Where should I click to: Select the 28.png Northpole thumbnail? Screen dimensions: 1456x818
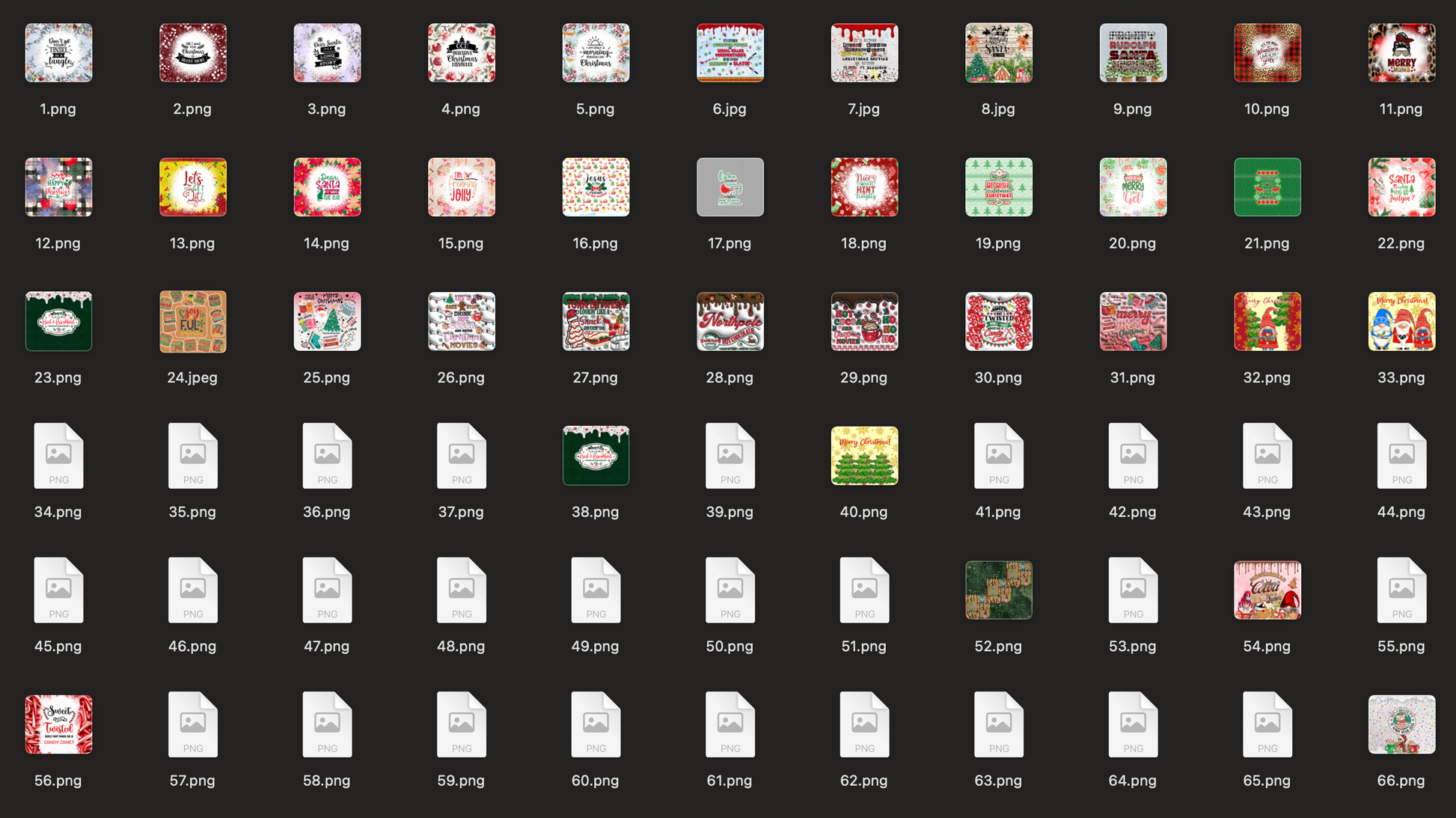pos(729,321)
